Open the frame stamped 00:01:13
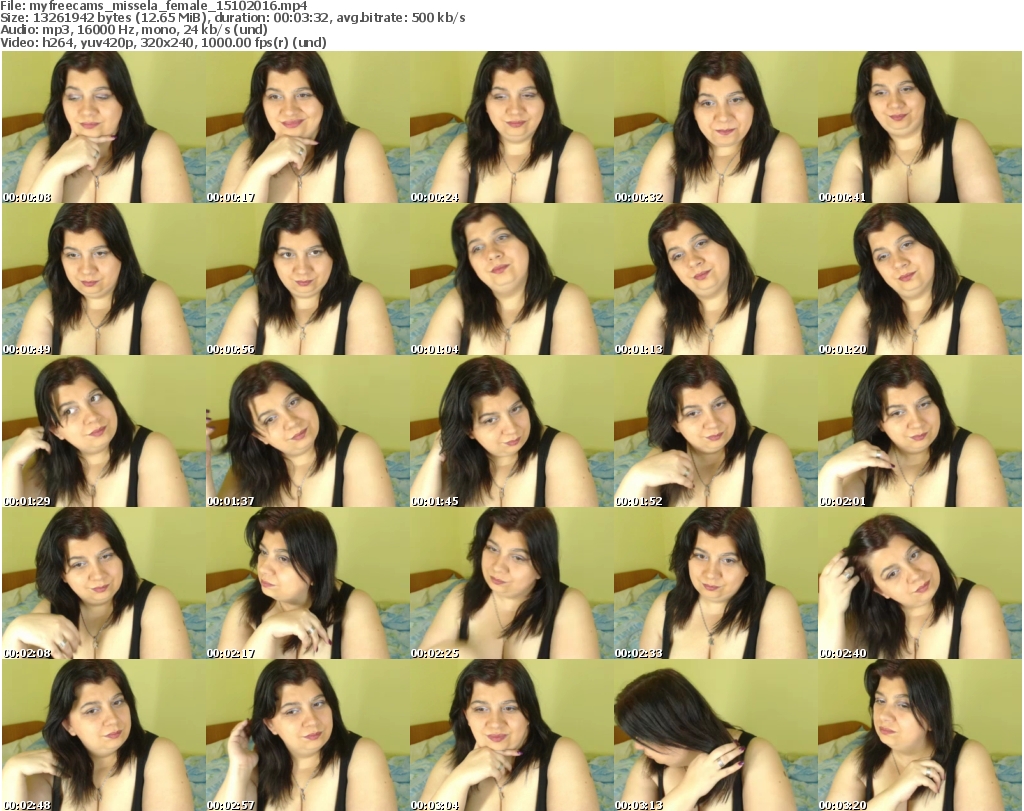Screen dimensions: 1024x811 pos(715,279)
